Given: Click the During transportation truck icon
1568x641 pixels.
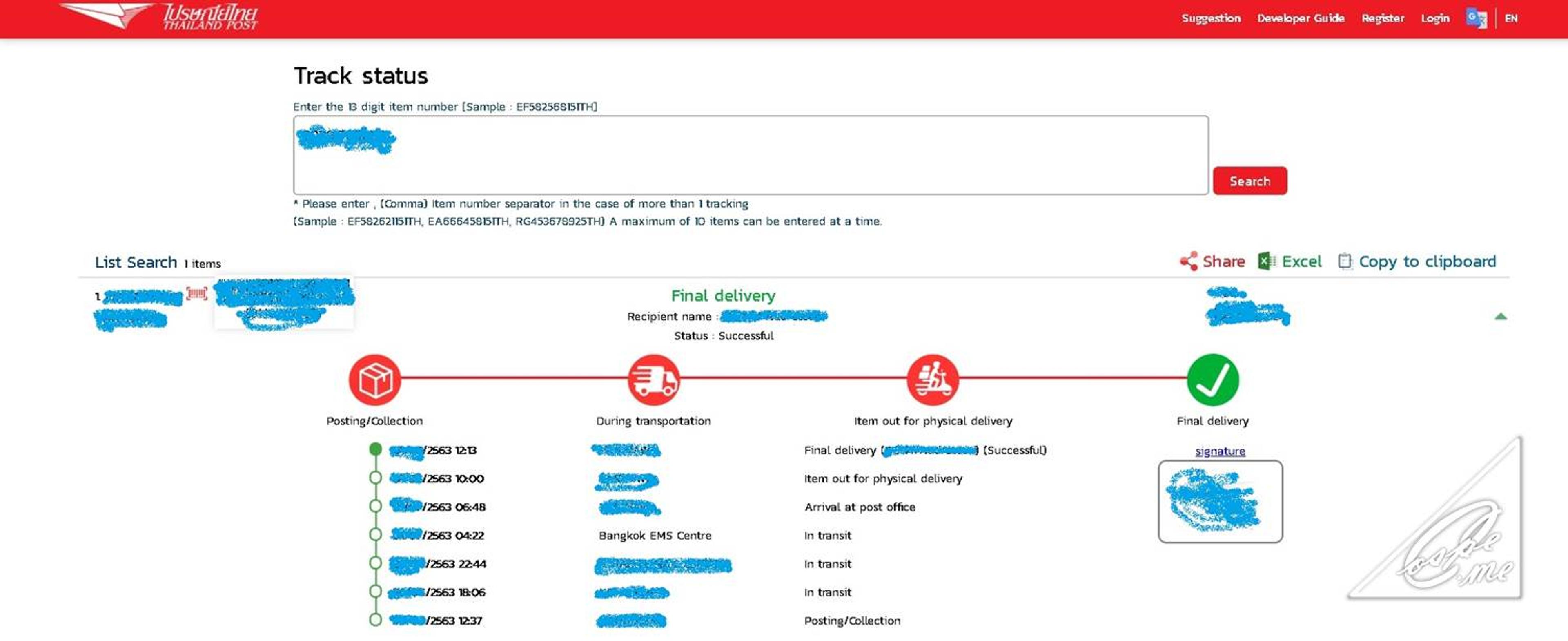Looking at the screenshot, I should [653, 380].
